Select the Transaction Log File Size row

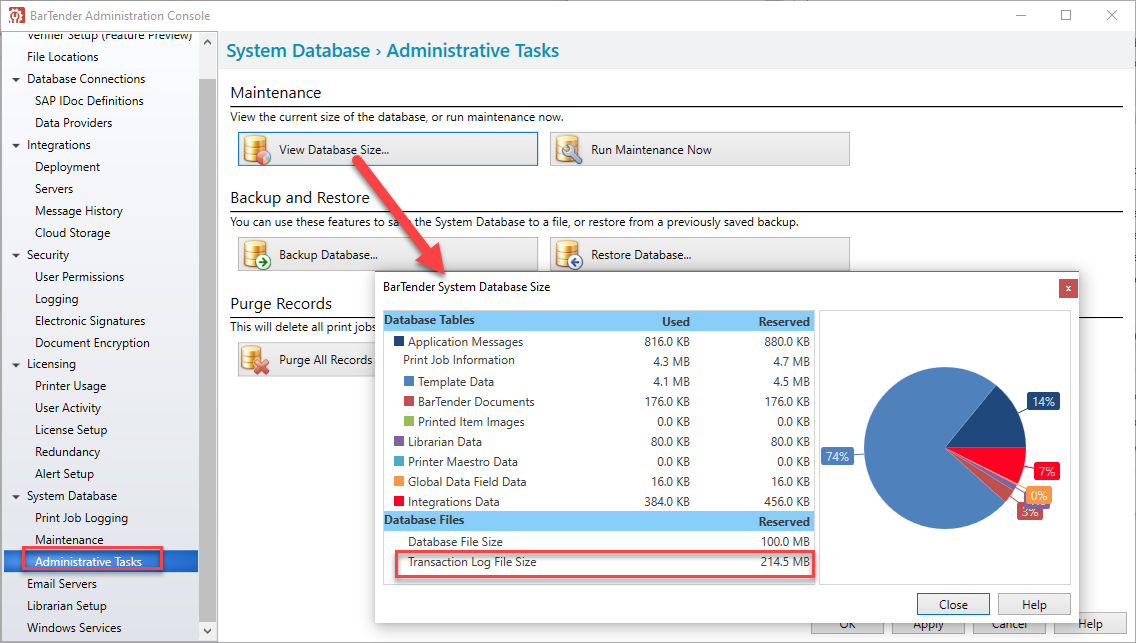pyautogui.click(x=606, y=562)
